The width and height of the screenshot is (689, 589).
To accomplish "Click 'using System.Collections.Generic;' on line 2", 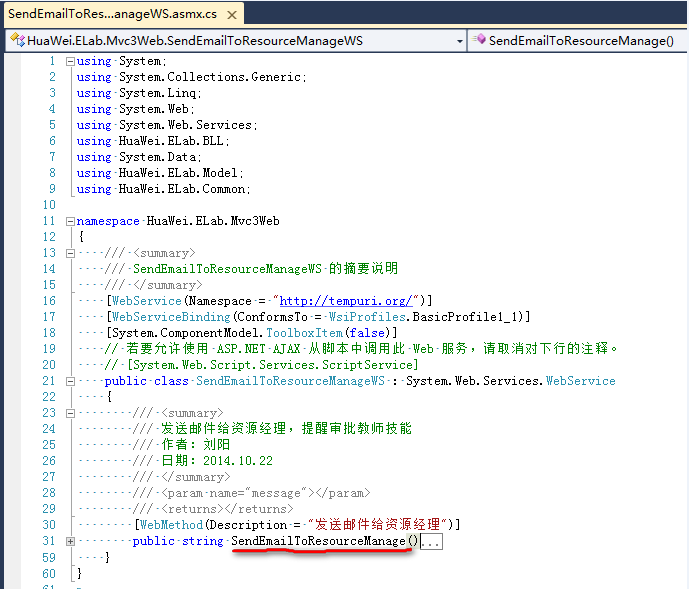I will (x=192, y=77).
